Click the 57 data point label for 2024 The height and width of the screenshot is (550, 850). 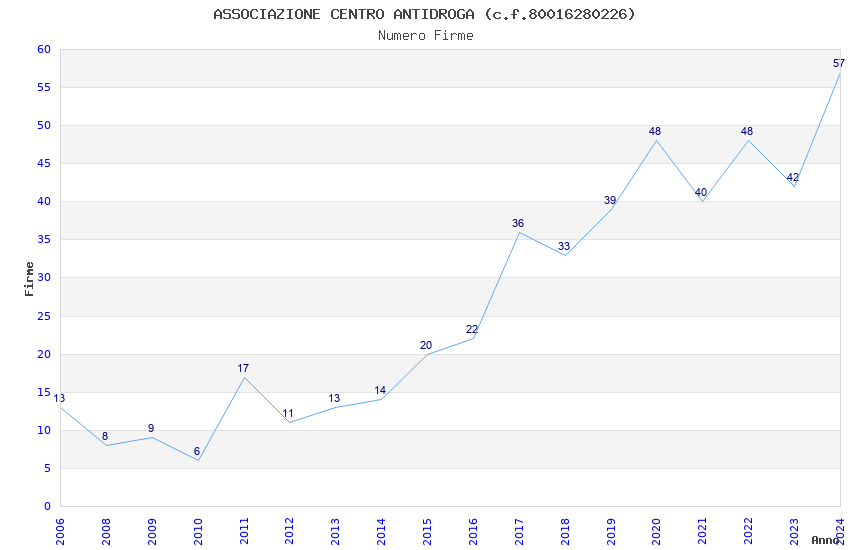tap(839, 63)
